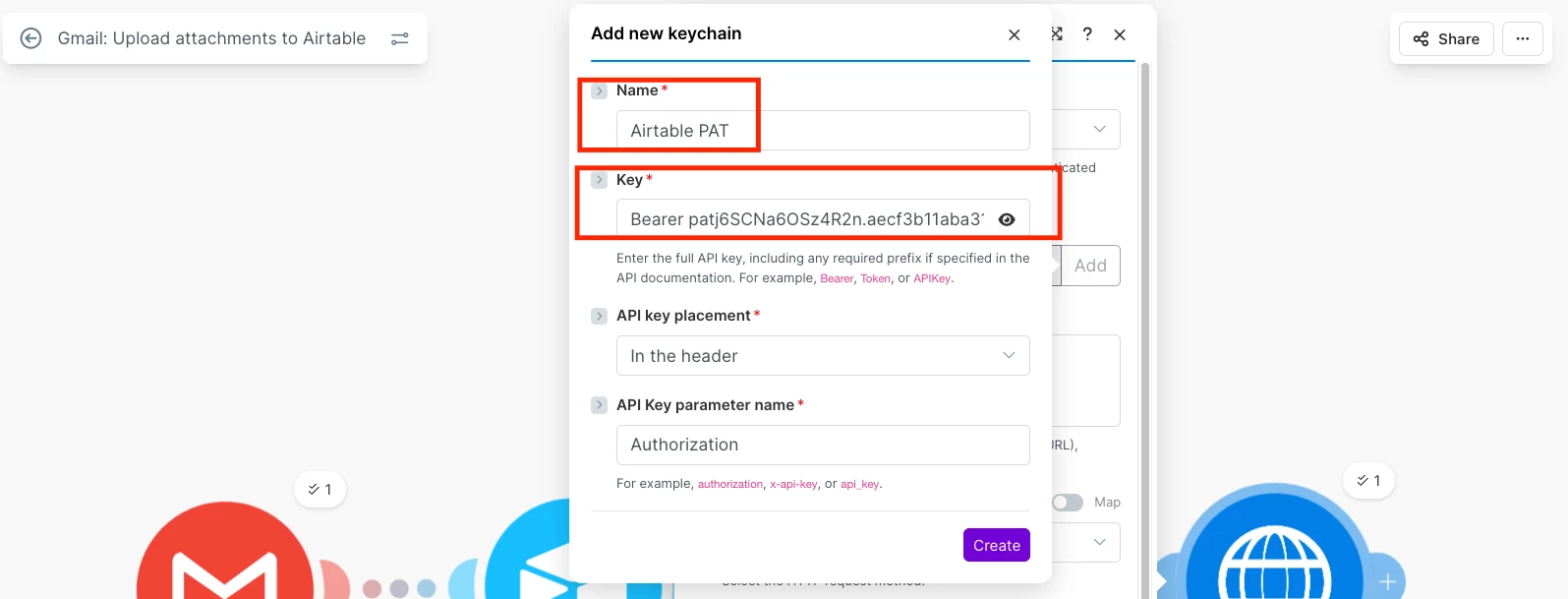Select the Gmail module icon
The image size is (1568, 599).
coord(225,551)
